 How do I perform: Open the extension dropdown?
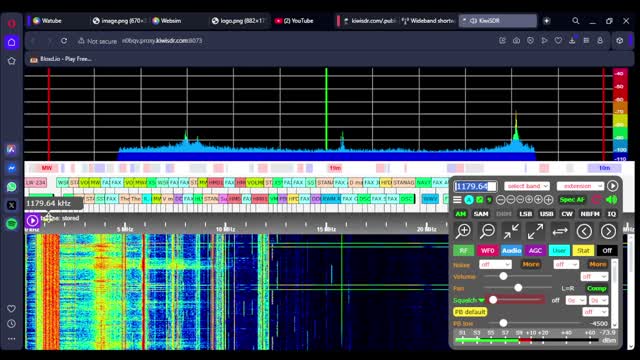580,186
